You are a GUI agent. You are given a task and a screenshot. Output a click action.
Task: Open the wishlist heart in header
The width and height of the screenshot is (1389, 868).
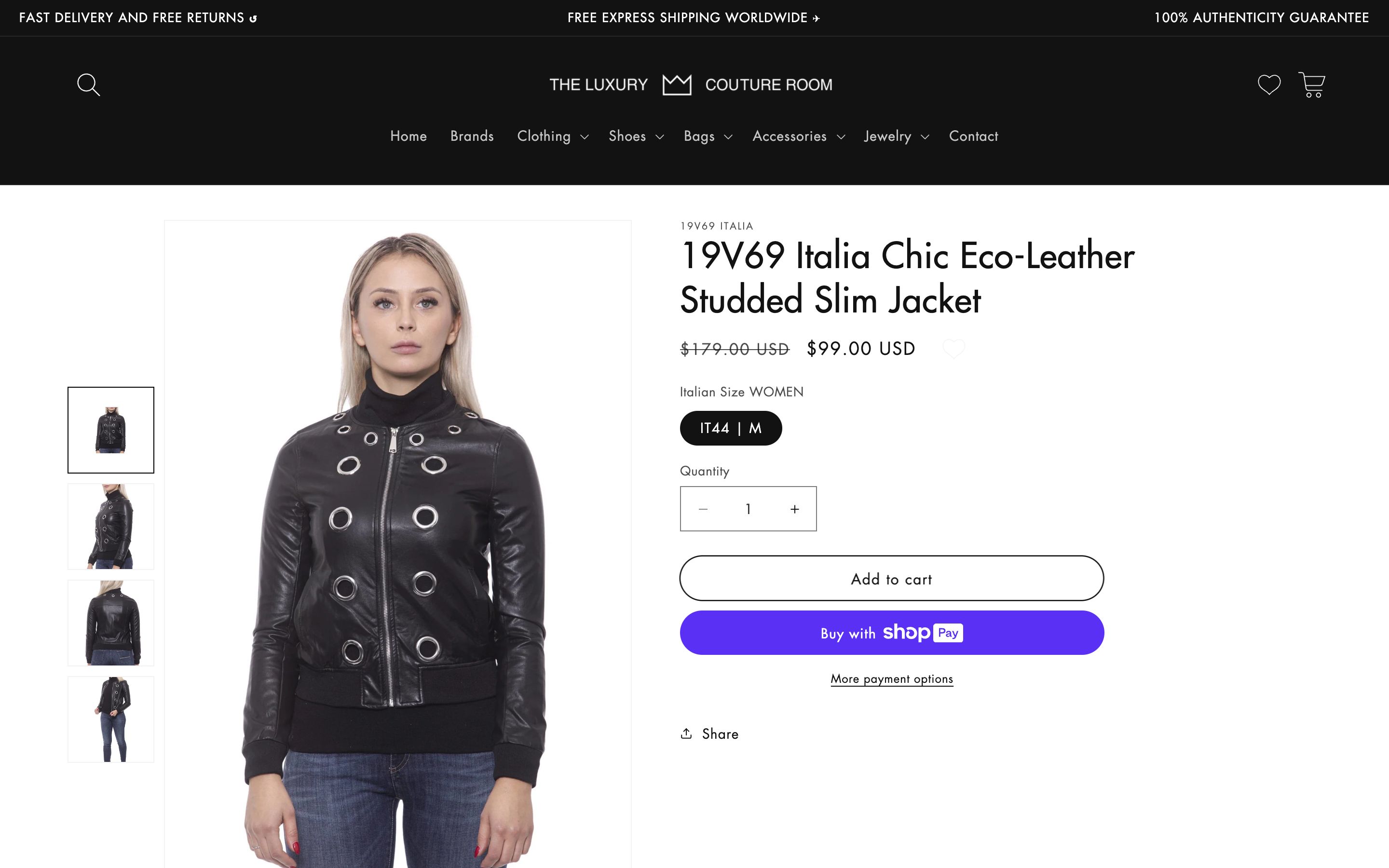[x=1268, y=84]
